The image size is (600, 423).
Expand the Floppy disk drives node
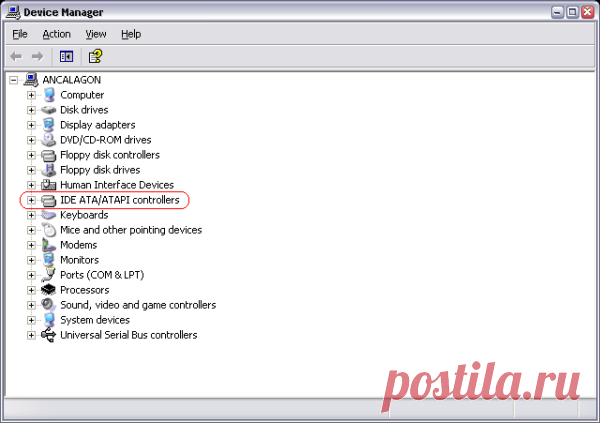coord(31,170)
